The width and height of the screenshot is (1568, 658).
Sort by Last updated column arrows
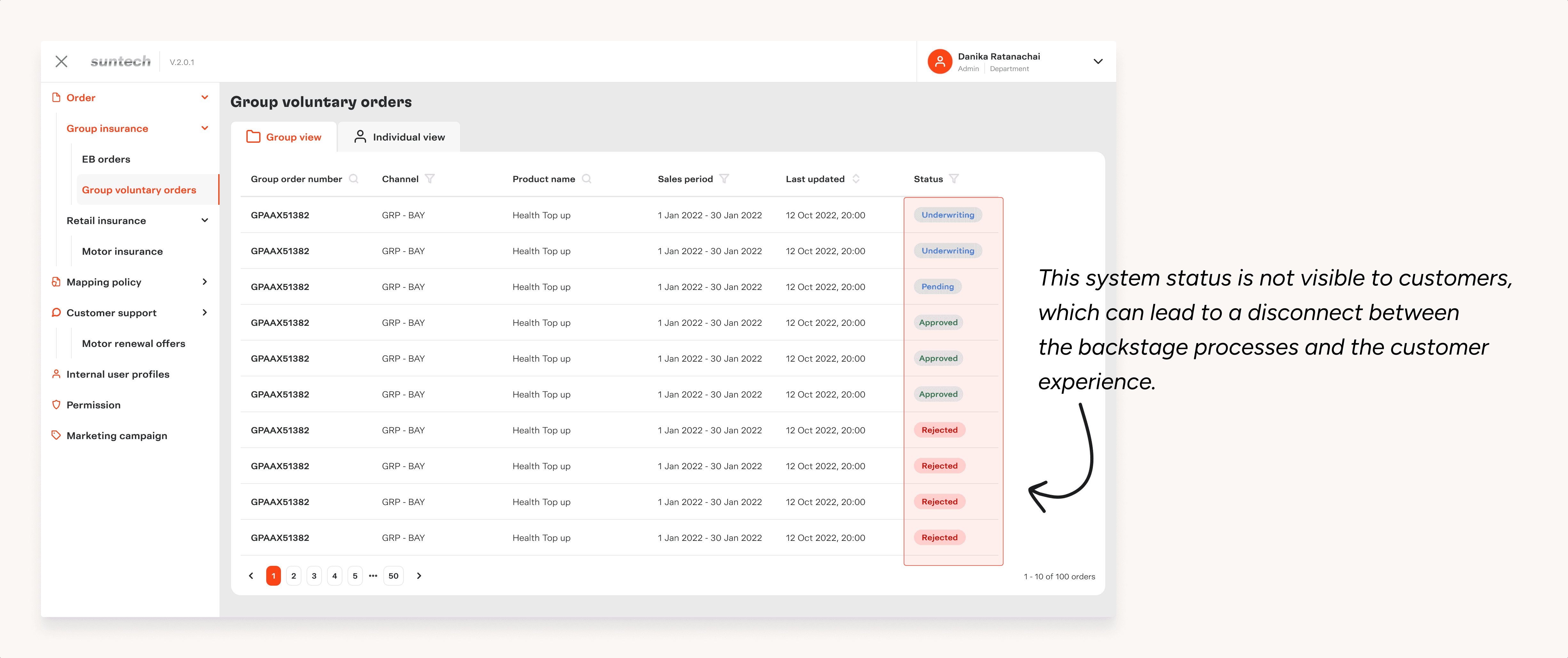click(x=856, y=179)
